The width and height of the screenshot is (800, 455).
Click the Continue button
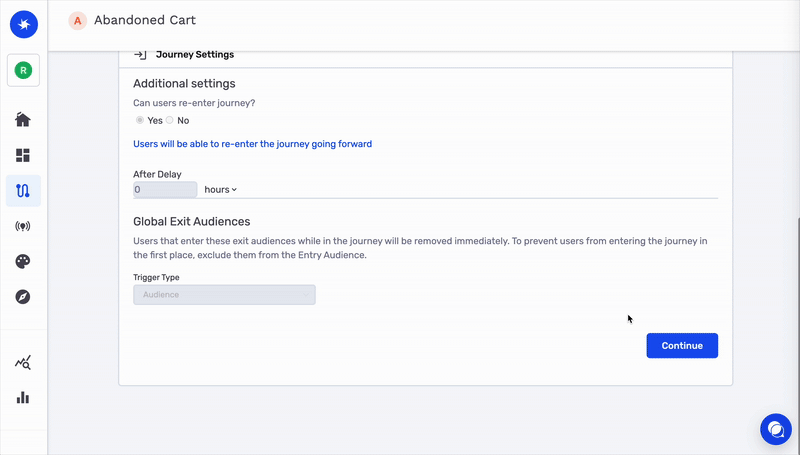pos(682,345)
